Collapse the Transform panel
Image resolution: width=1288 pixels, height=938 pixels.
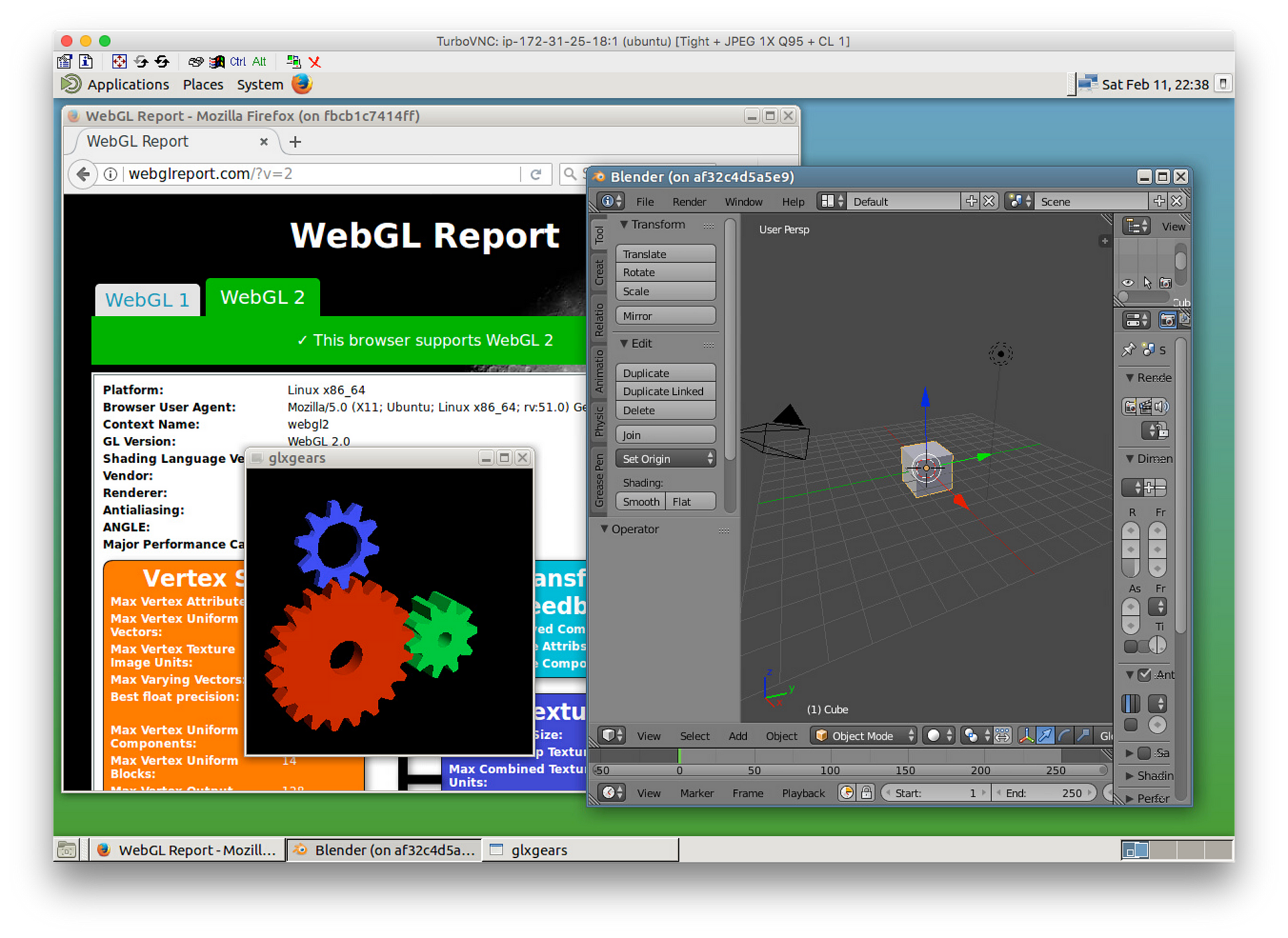click(623, 225)
